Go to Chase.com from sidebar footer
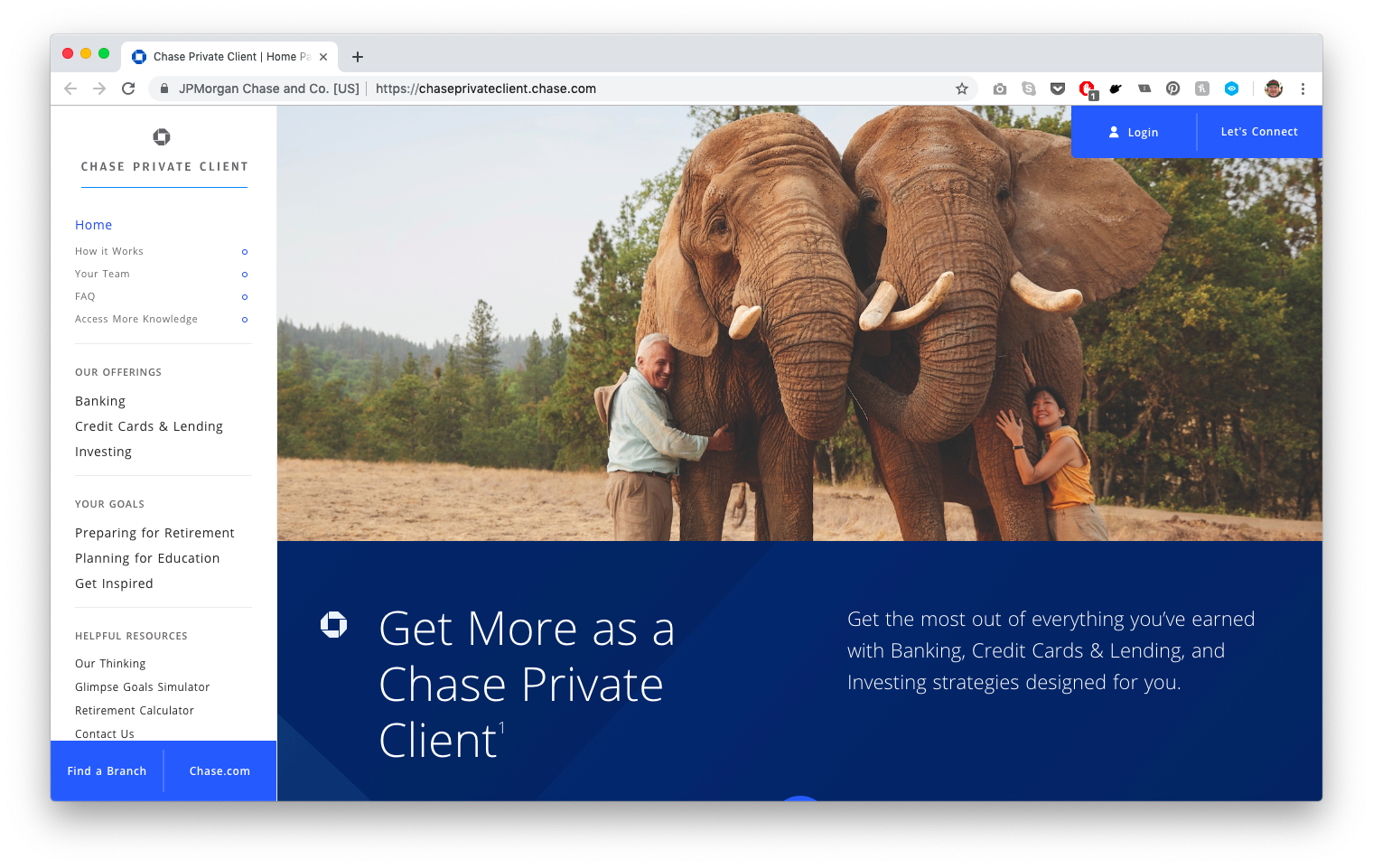The image size is (1373, 868). pos(219,771)
